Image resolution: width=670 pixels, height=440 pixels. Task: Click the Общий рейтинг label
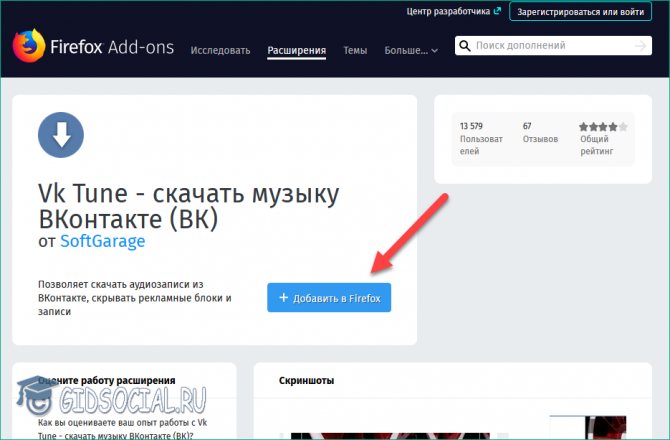click(597, 145)
